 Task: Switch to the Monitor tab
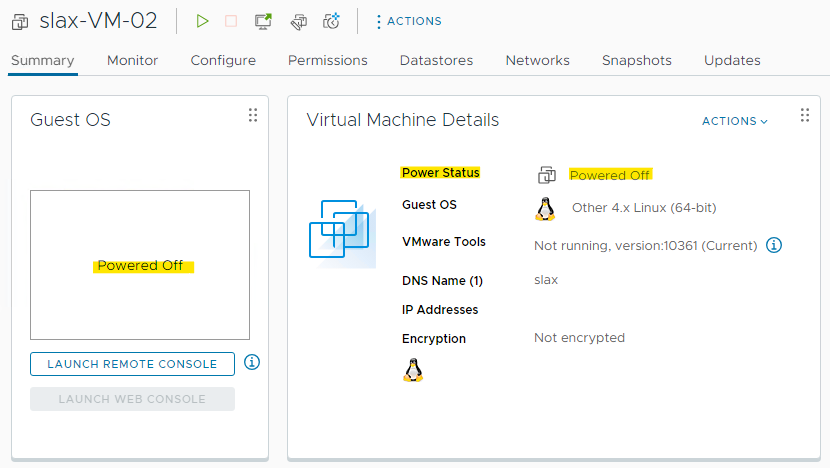coord(132,60)
